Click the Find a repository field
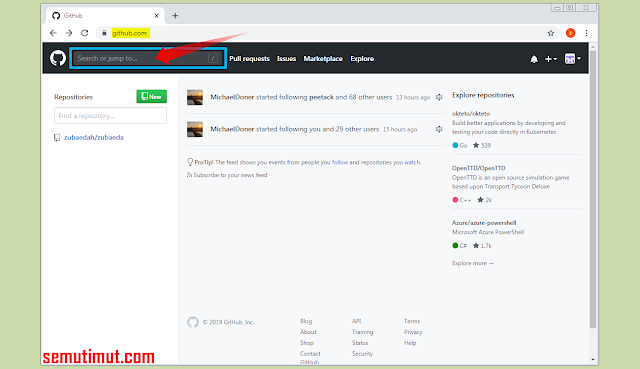This screenshot has width=640, height=369. coord(110,116)
